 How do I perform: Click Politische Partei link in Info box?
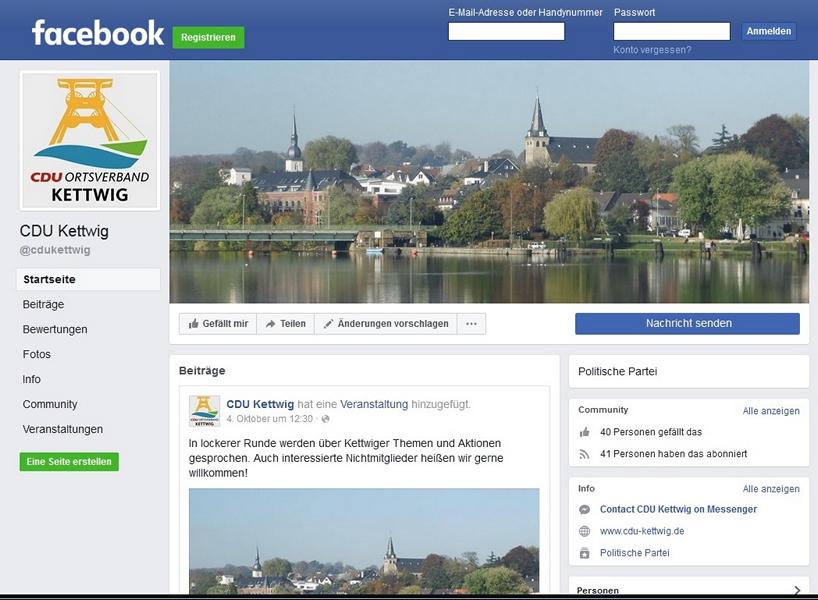point(634,553)
